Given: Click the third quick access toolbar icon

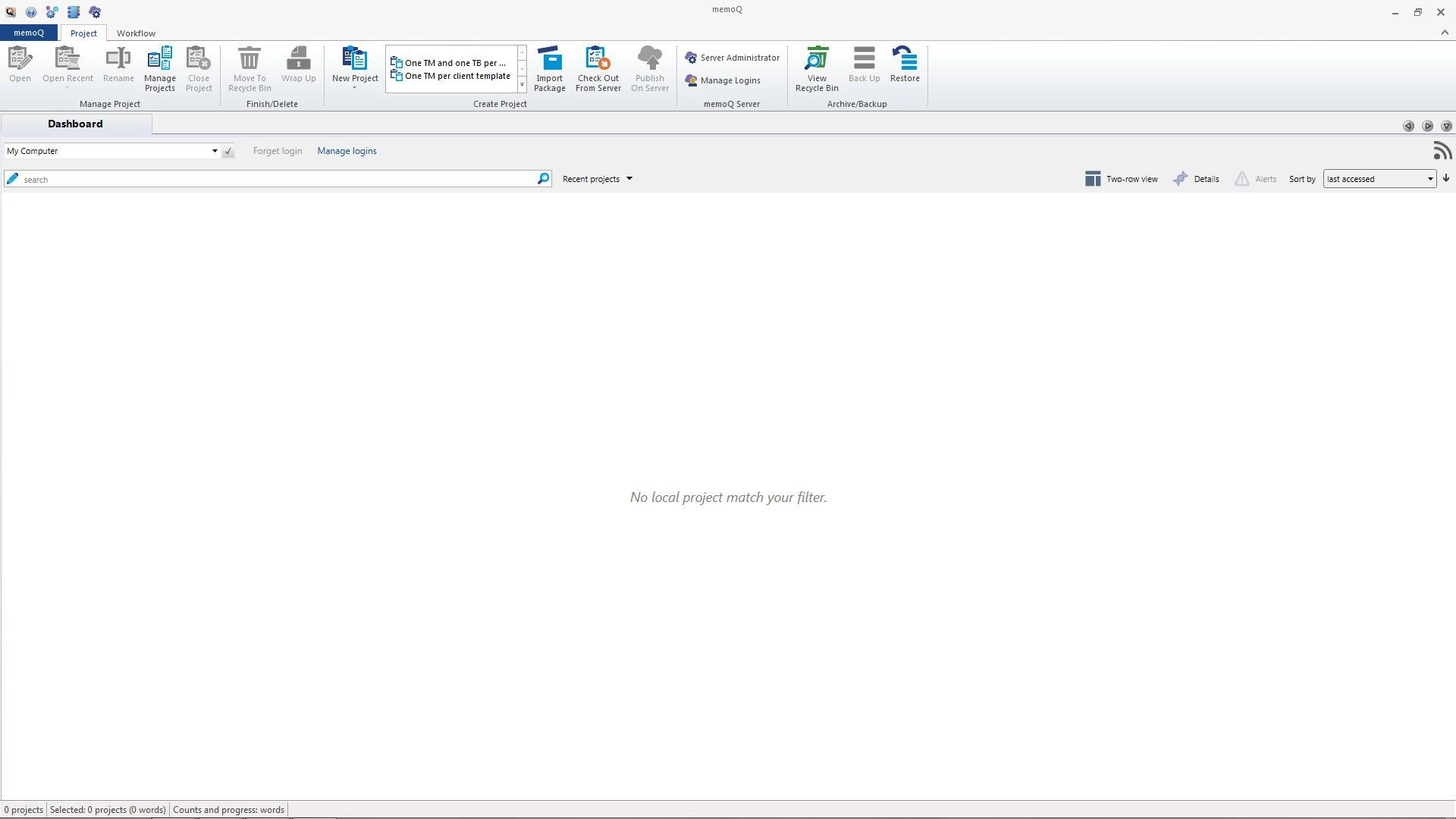Looking at the screenshot, I should point(52,12).
